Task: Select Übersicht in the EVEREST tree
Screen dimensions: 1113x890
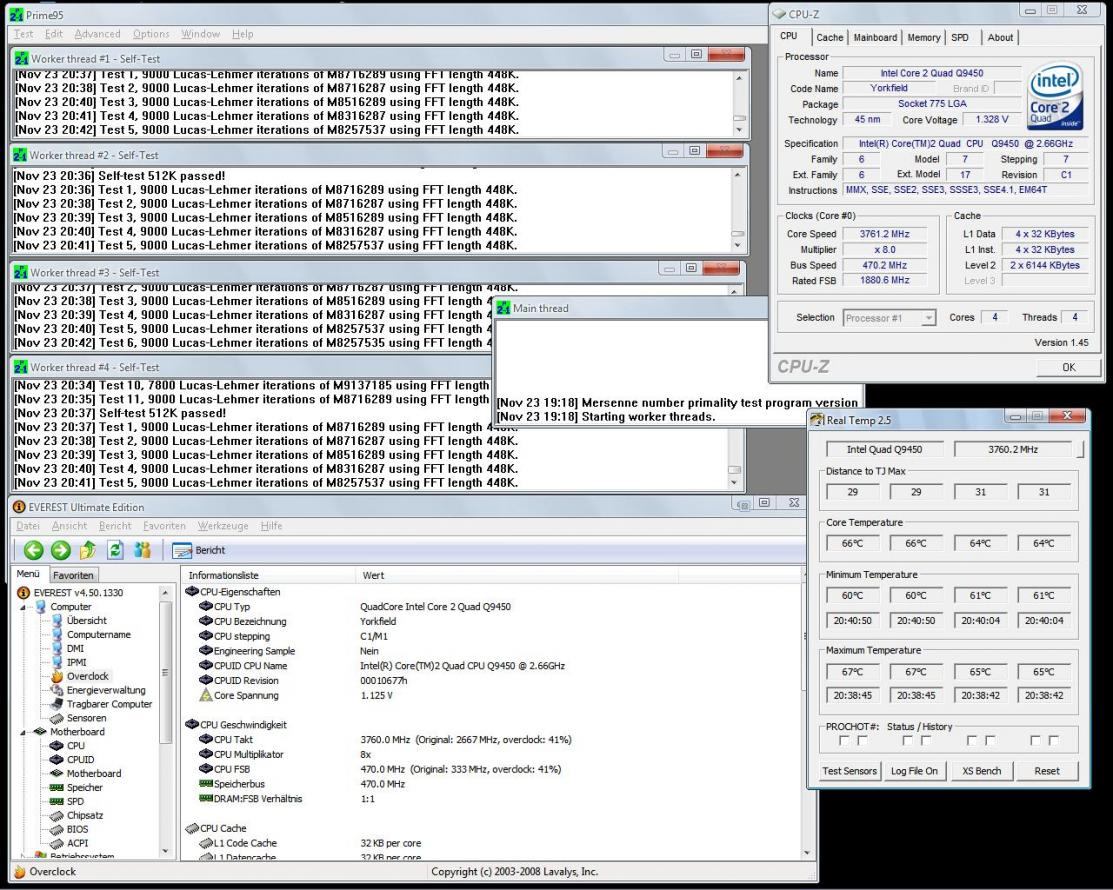Action: (x=87, y=620)
